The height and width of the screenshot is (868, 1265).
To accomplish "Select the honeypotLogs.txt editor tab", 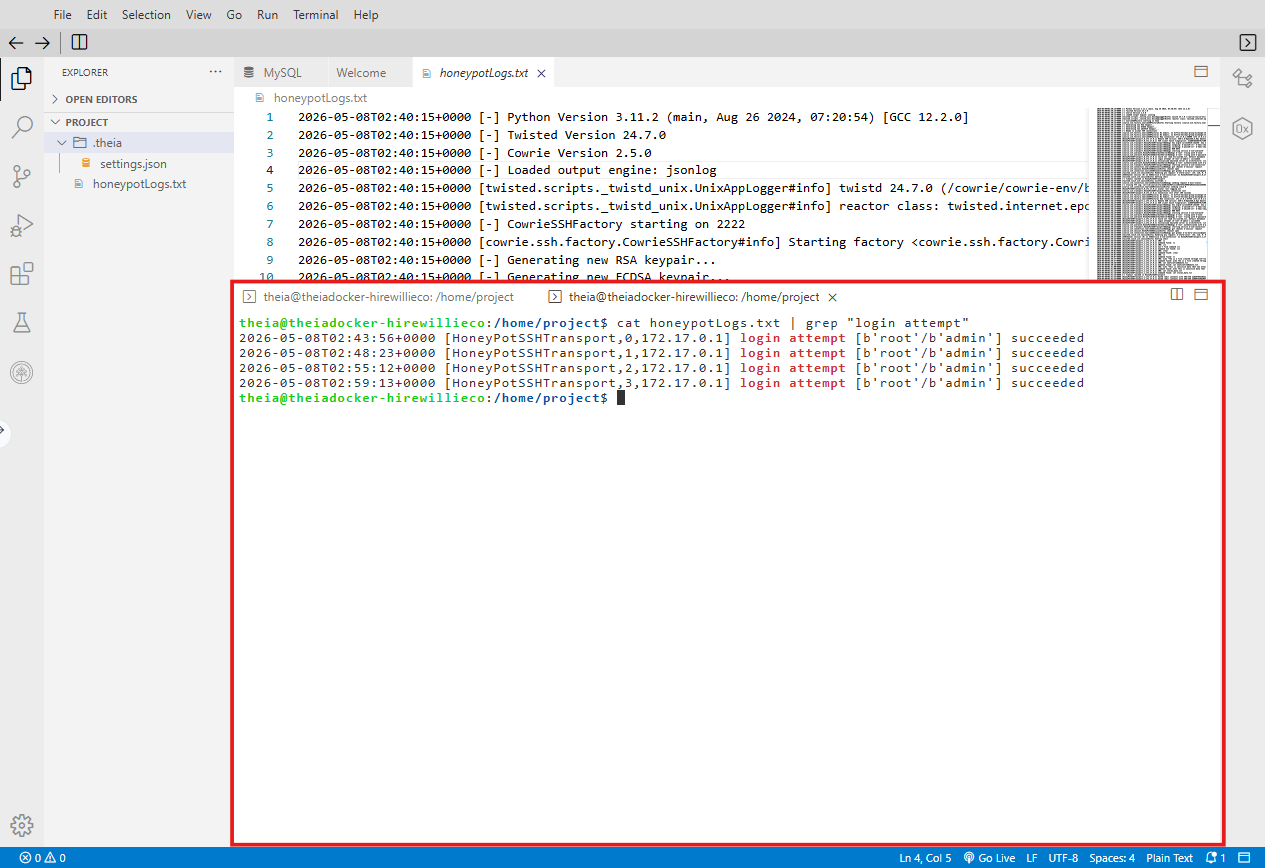I will pos(484,73).
